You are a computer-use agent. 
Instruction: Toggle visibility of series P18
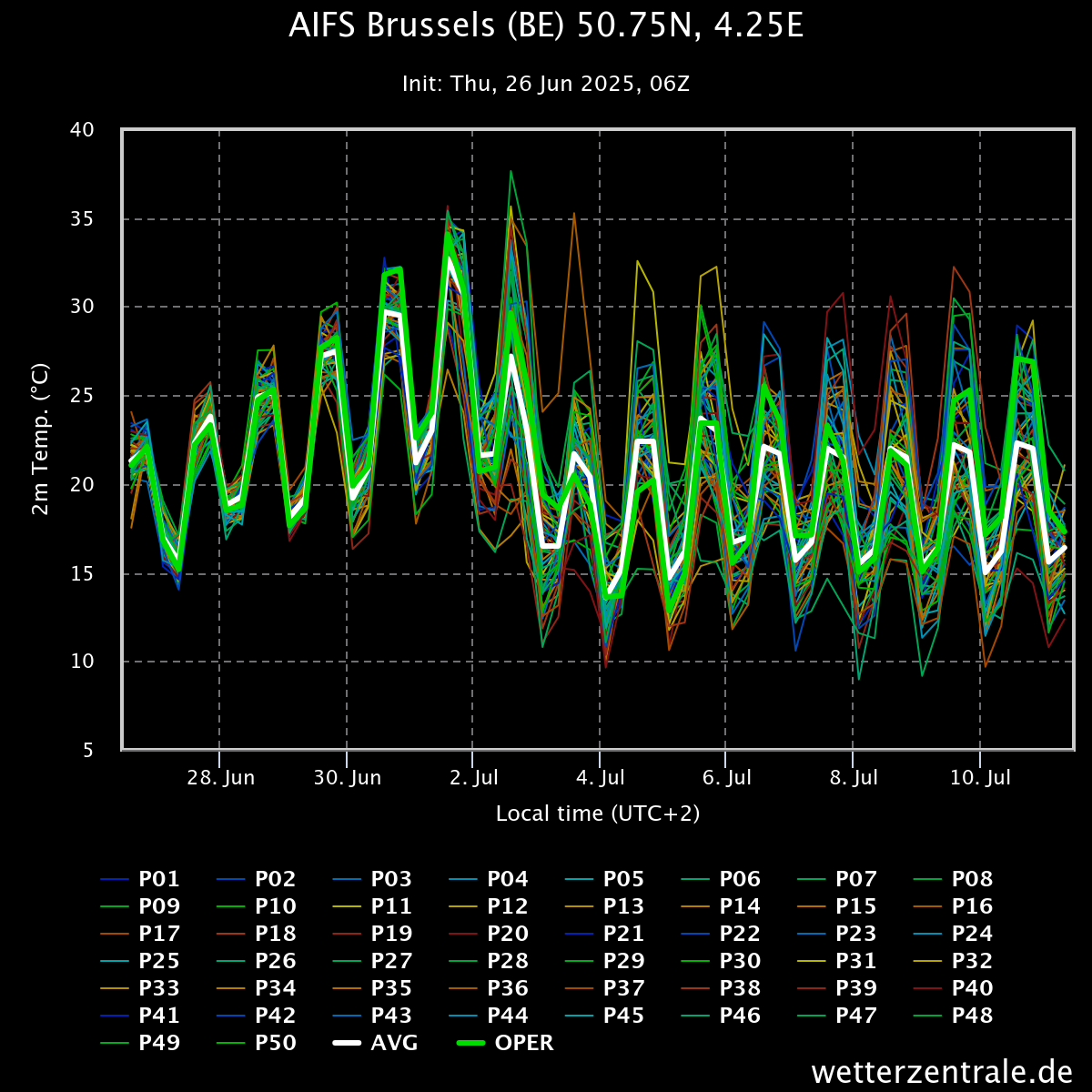(257, 934)
